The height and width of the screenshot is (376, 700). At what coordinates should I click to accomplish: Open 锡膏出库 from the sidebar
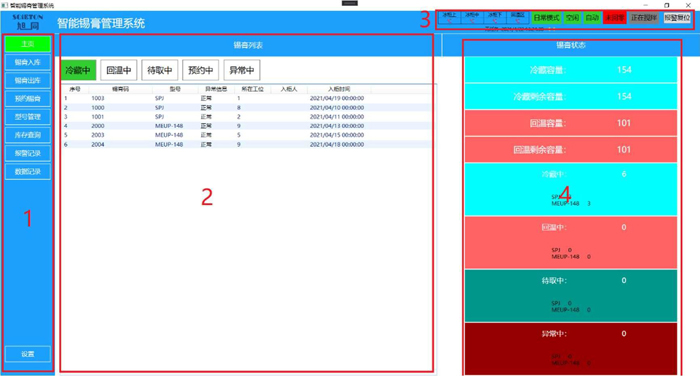click(28, 80)
